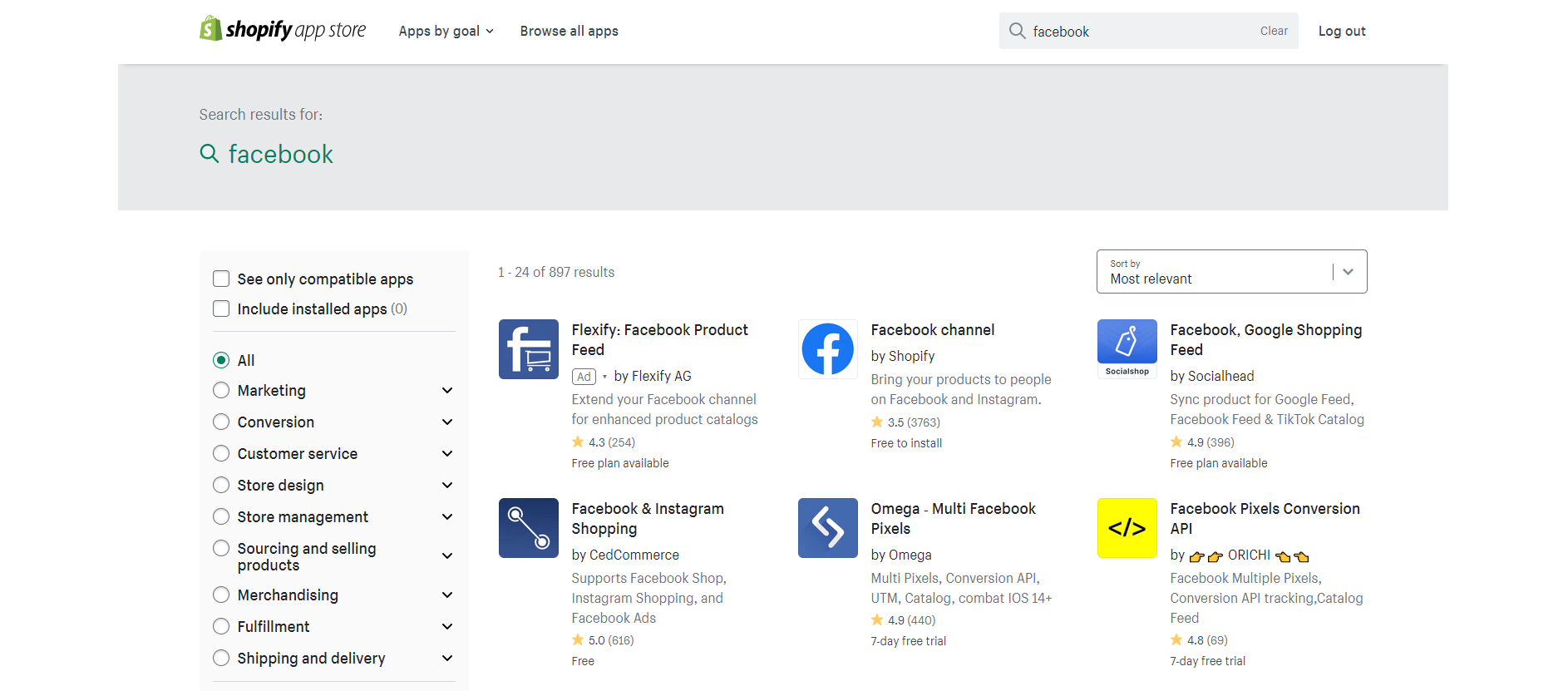This screenshot has height=691, width=1568.
Task: Click the 4.9 (396) rating for Socialhead app
Action: click(1202, 442)
